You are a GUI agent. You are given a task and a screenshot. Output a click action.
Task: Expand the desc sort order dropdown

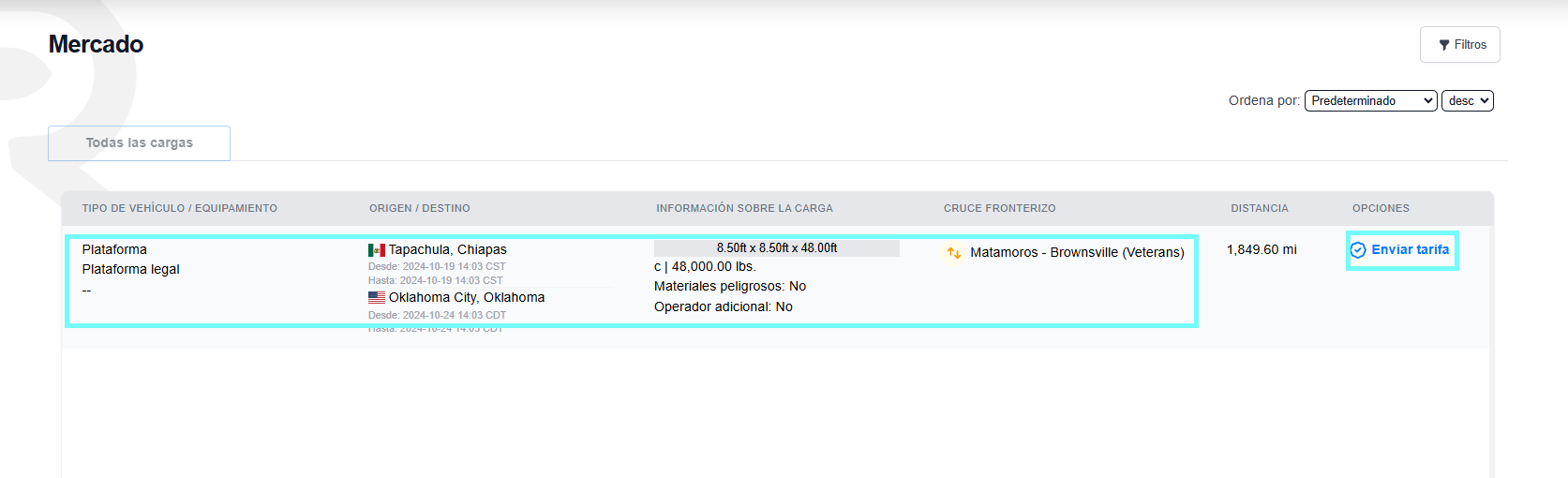pos(1467,101)
